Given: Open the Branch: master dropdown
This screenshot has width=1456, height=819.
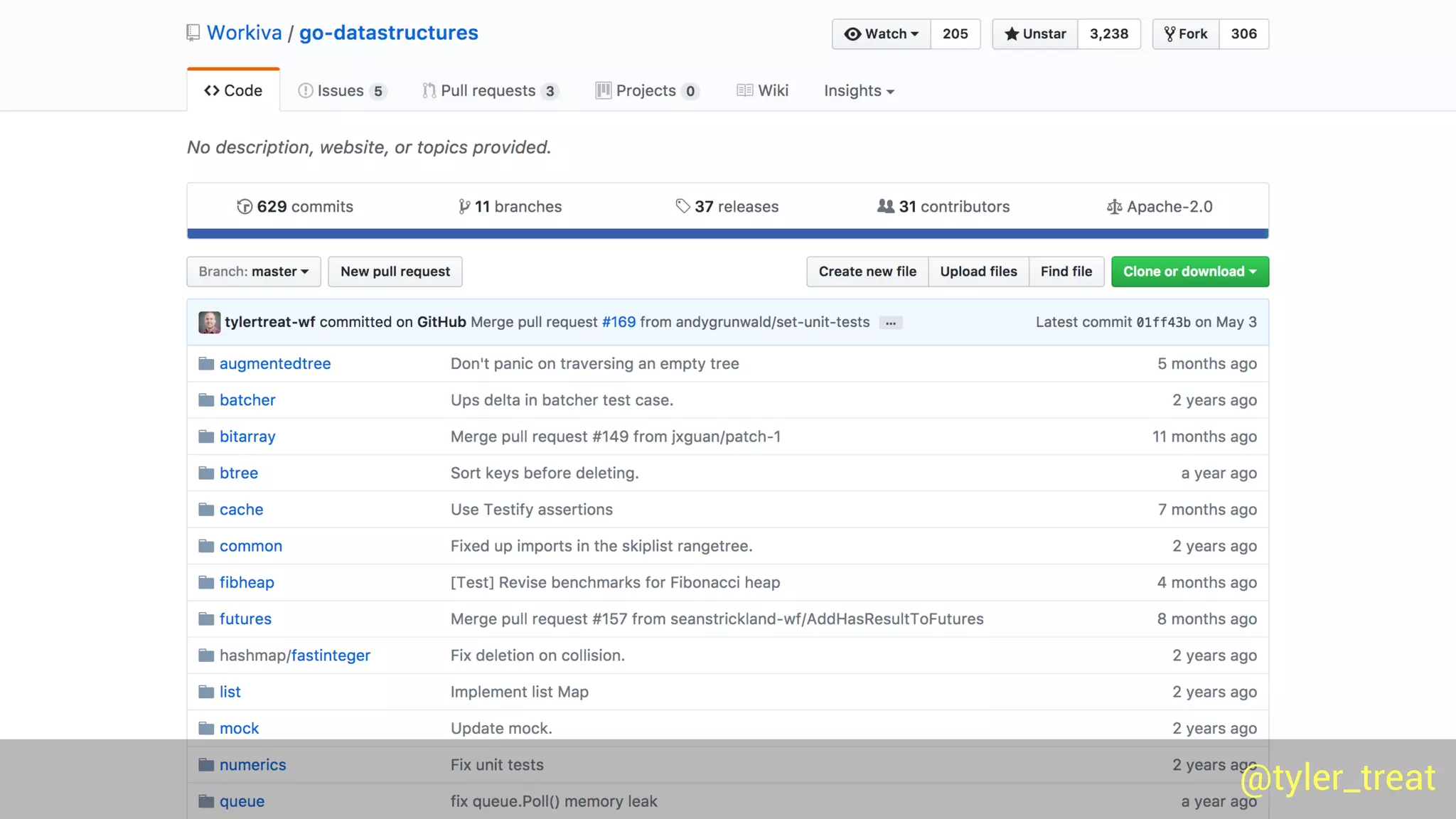Looking at the screenshot, I should point(253,272).
